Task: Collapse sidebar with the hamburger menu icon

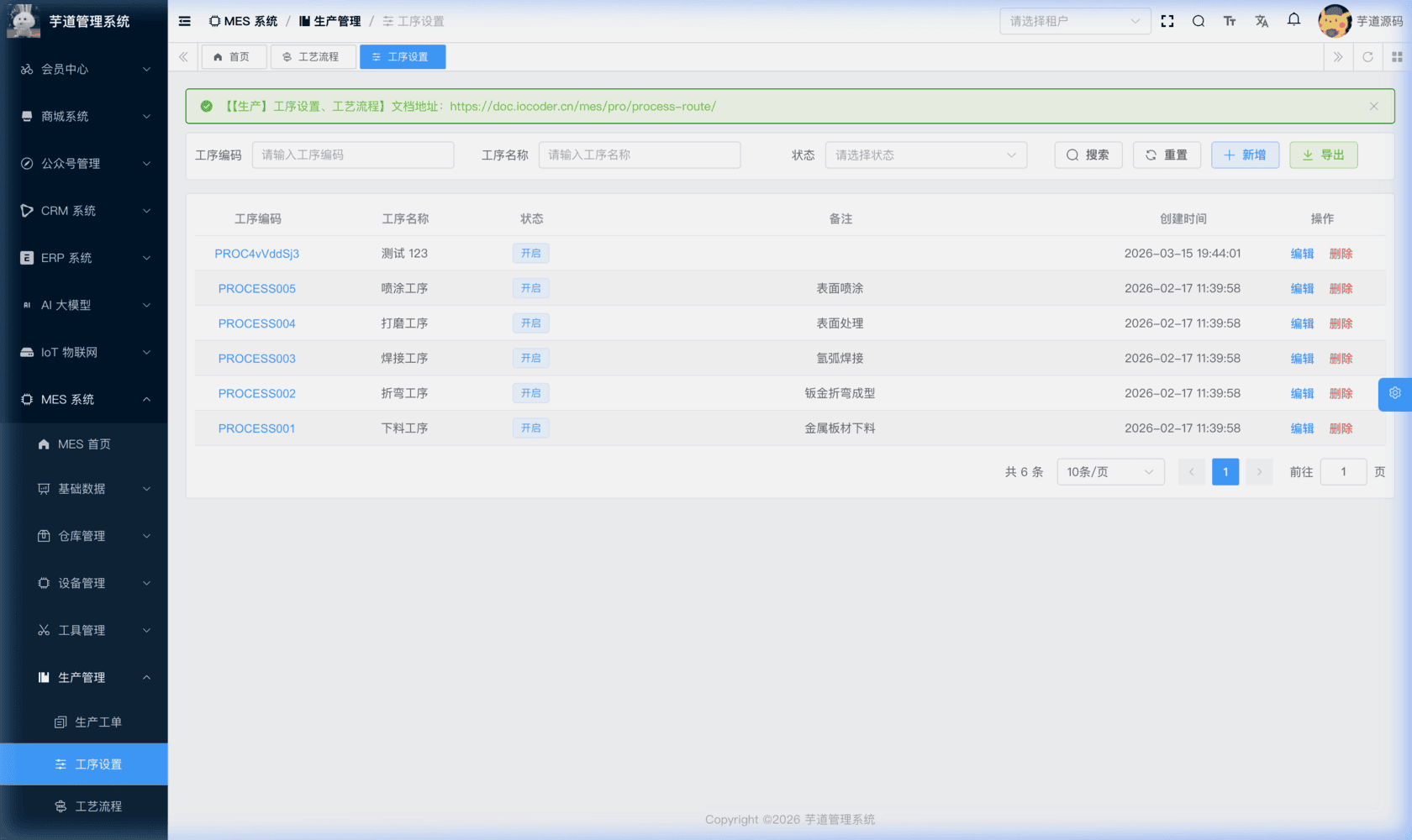Action: coord(185,21)
